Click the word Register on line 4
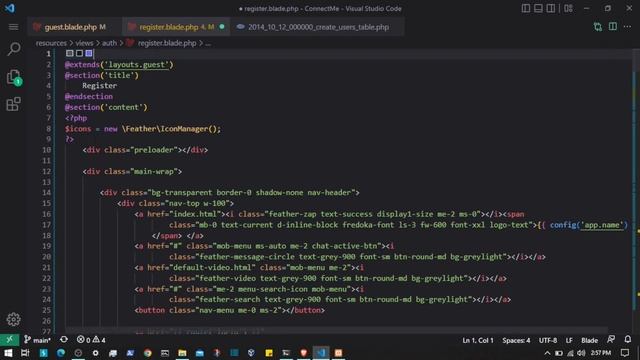 [100, 86]
